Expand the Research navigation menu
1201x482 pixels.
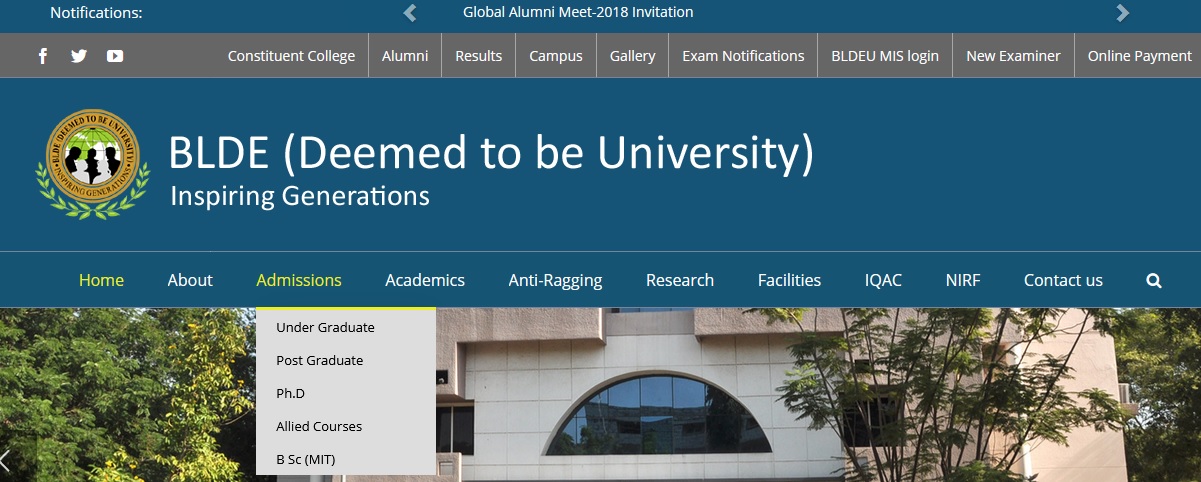pos(680,280)
